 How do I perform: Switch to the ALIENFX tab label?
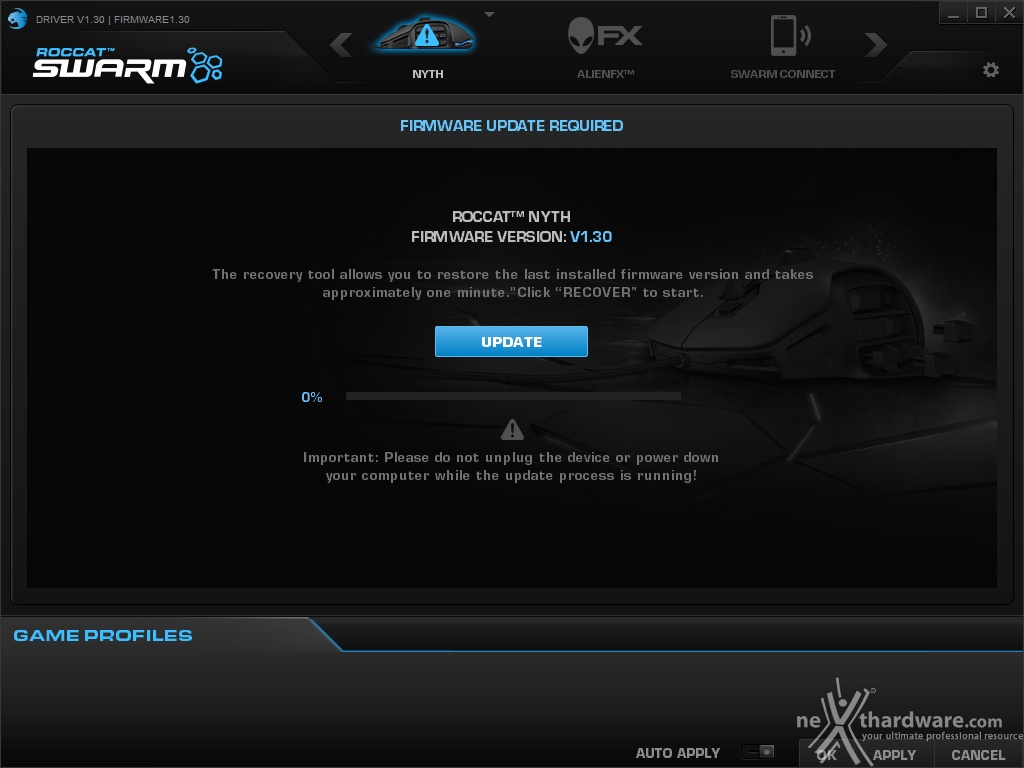pos(605,74)
